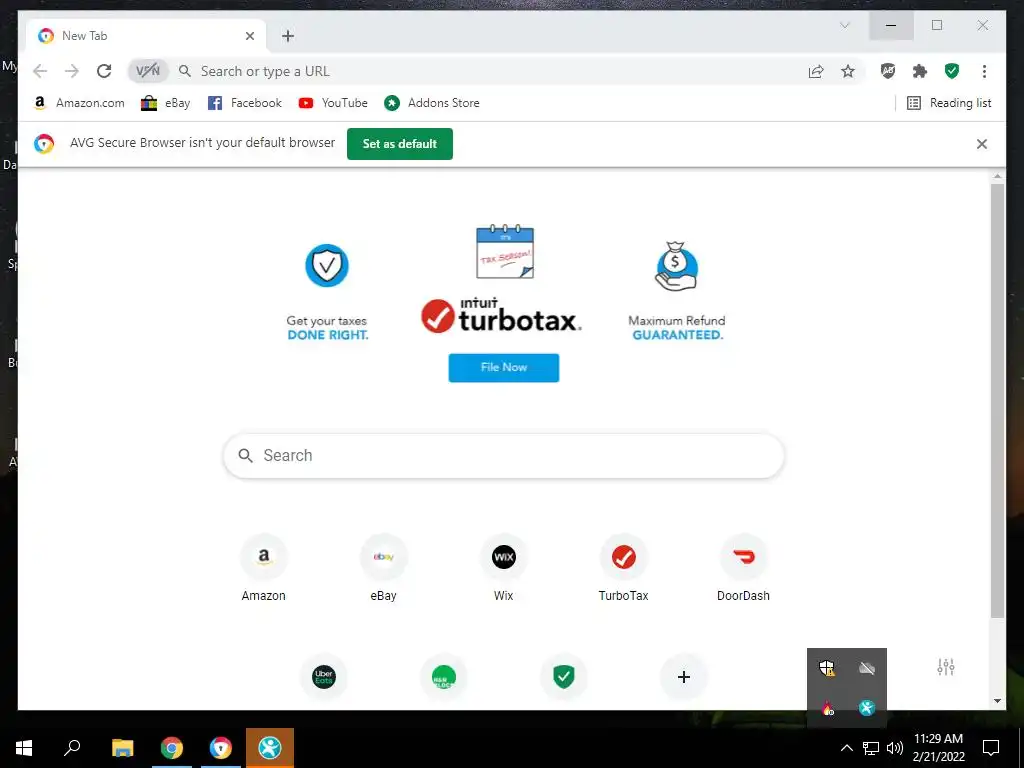Toggle the VPN button in address bar
This screenshot has width=1024, height=768.
coord(148,71)
